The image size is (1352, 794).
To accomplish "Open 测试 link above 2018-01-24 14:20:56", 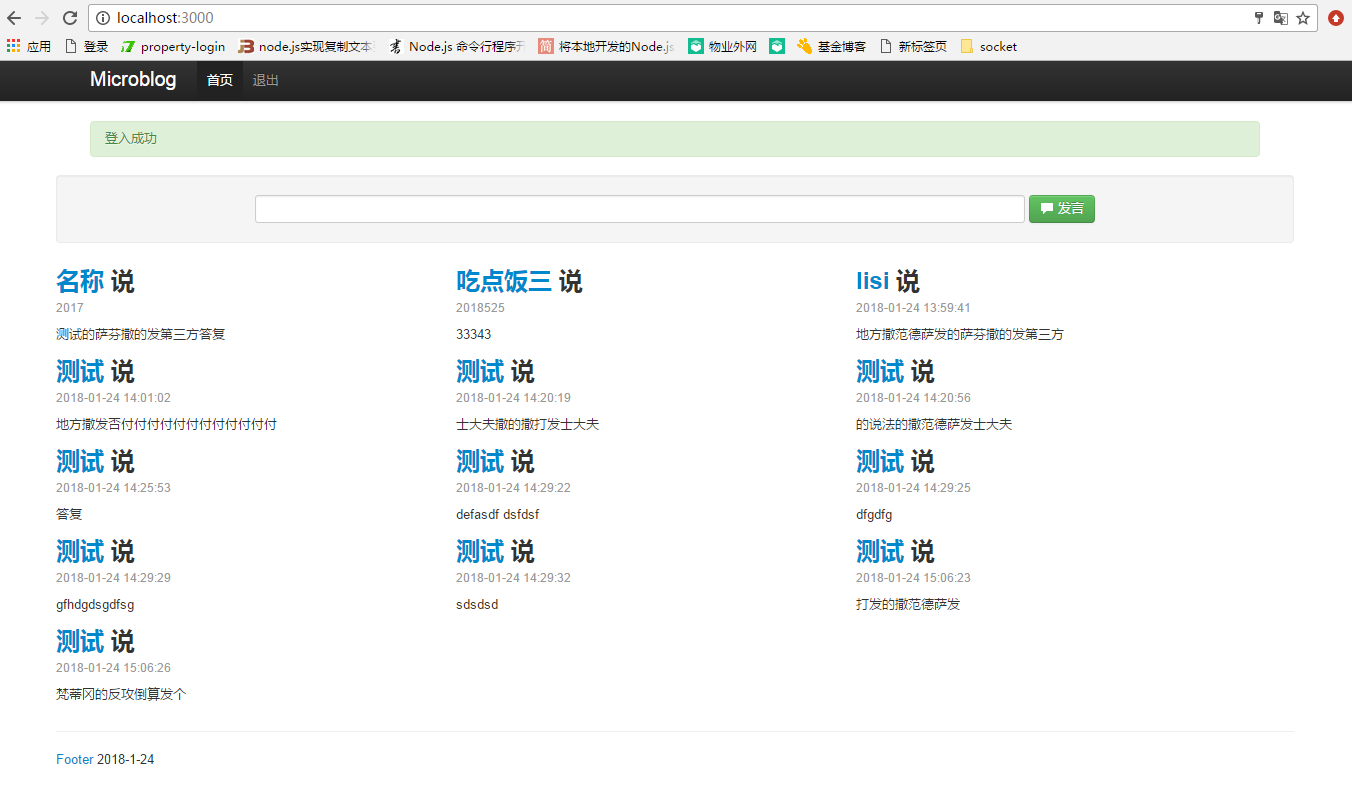I will pos(880,372).
